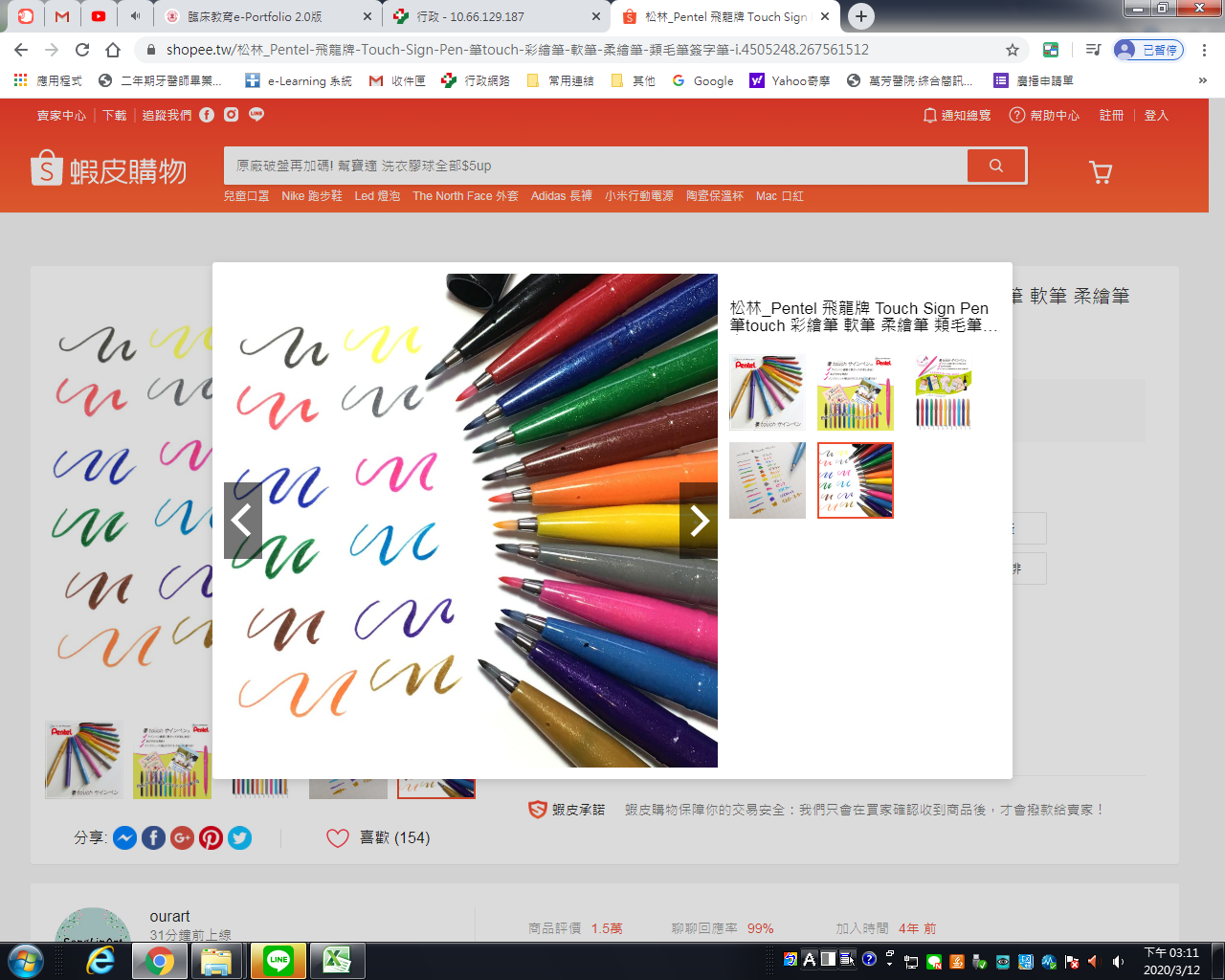Screen dimensions: 1225x980
Task: Share product via Facebook icon
Action: [153, 837]
